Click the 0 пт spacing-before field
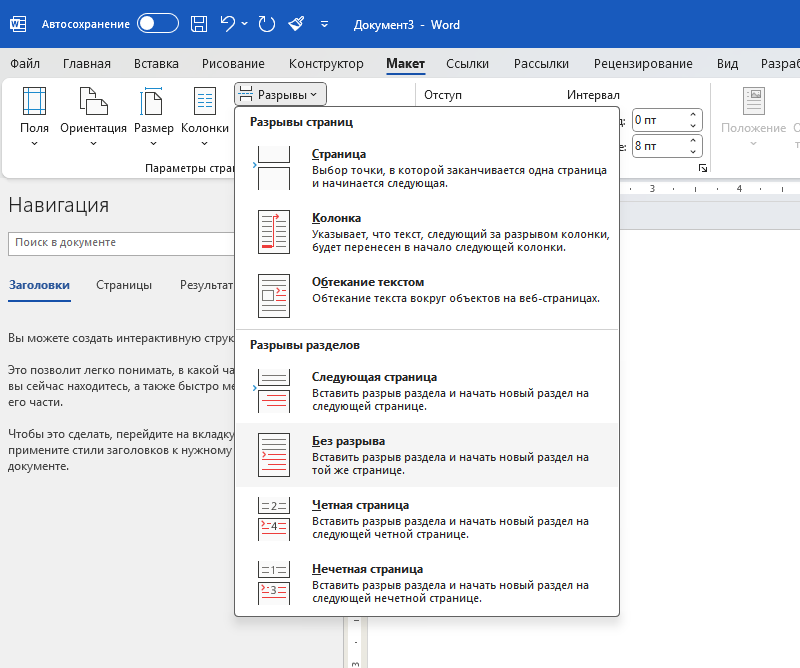The image size is (800, 668). [x=659, y=120]
